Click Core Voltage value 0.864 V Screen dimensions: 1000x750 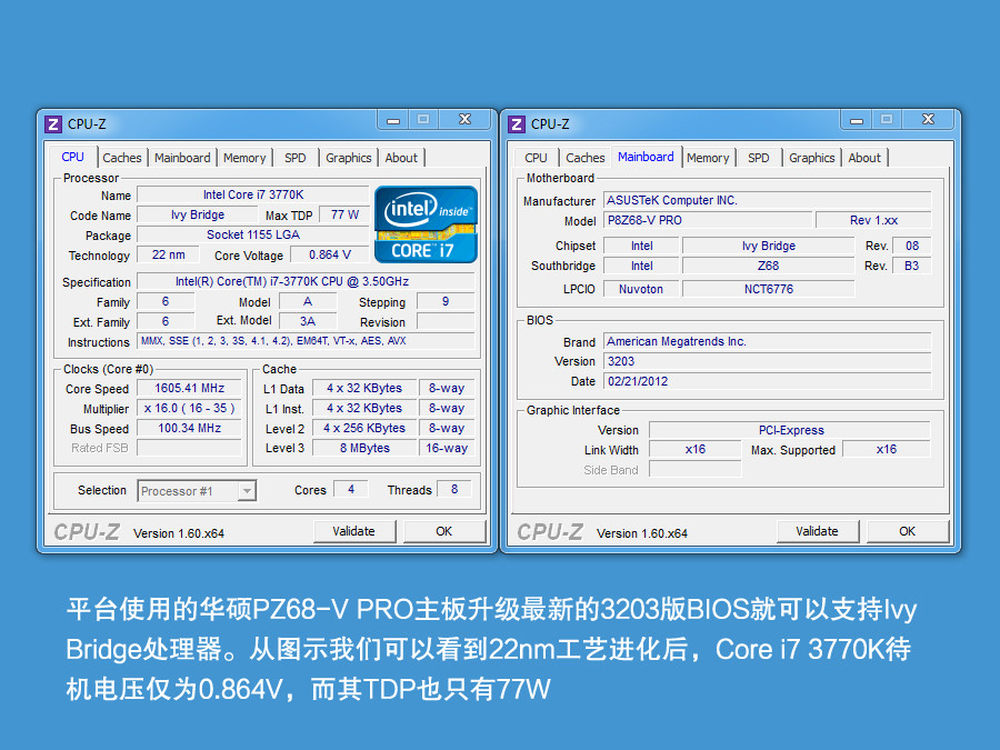[330, 255]
